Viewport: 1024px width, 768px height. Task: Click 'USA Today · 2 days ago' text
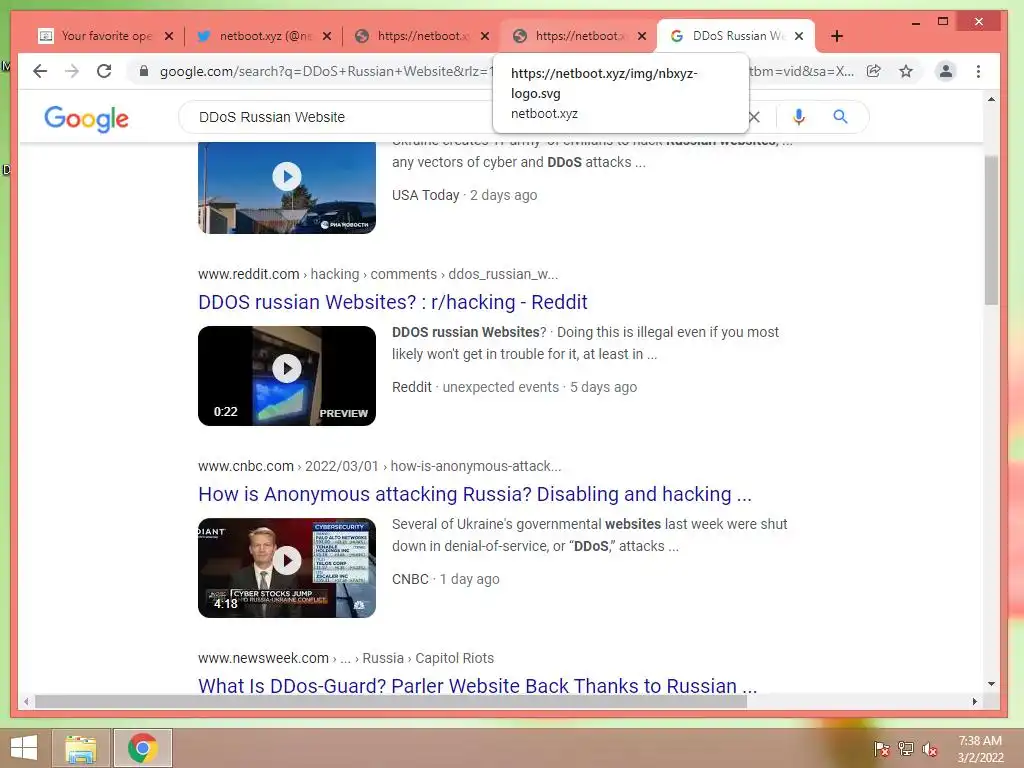pos(464,195)
